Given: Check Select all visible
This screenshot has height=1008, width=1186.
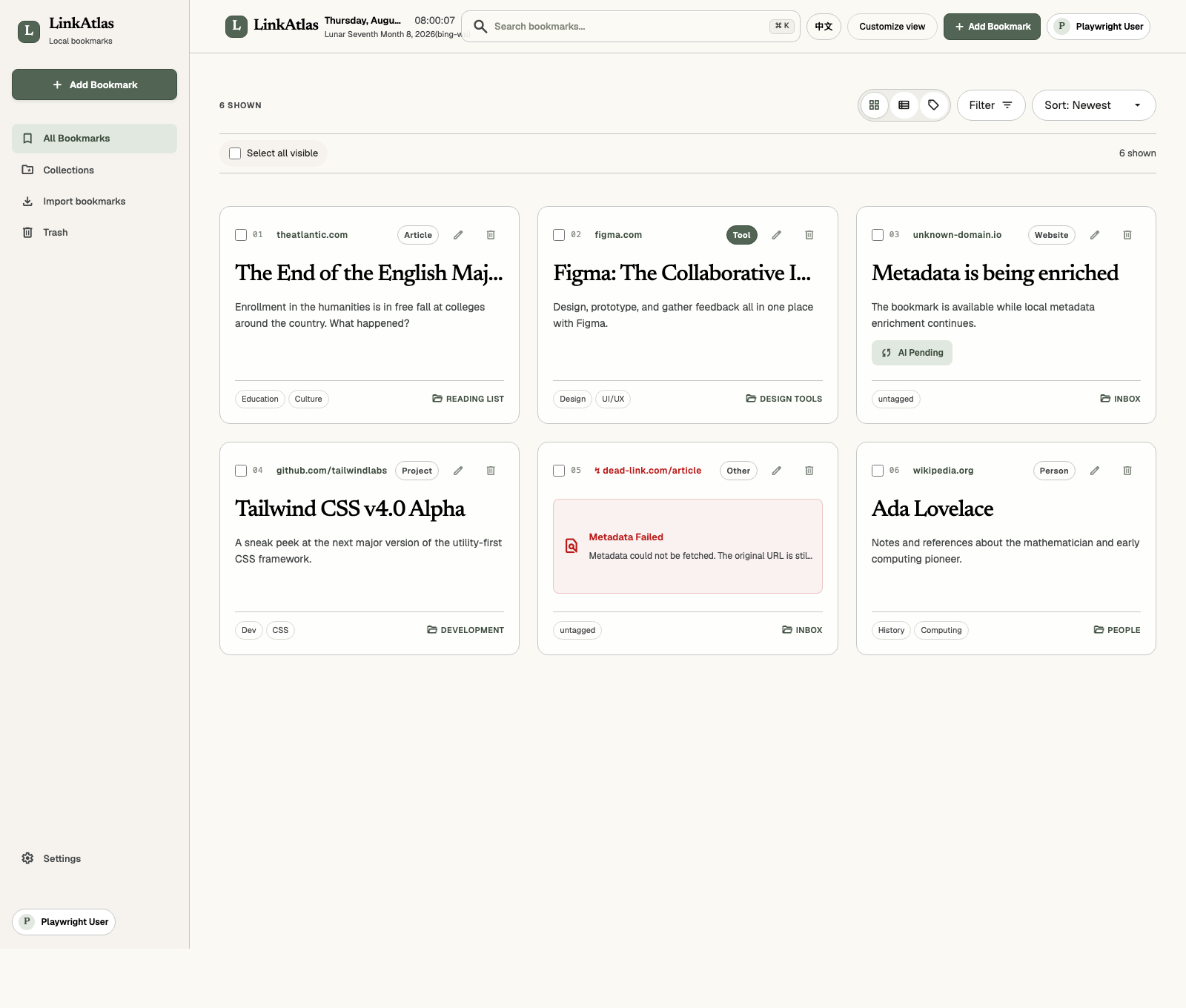Looking at the screenshot, I should pyautogui.click(x=235, y=153).
